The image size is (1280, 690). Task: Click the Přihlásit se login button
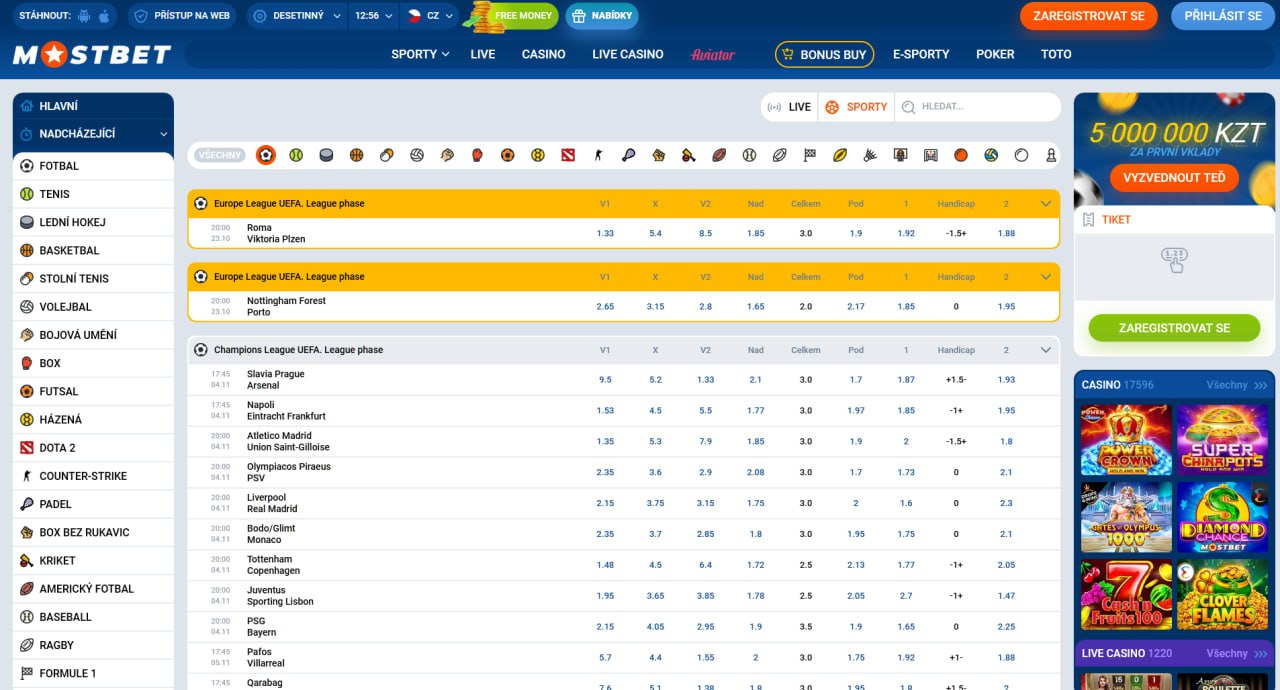[1223, 16]
